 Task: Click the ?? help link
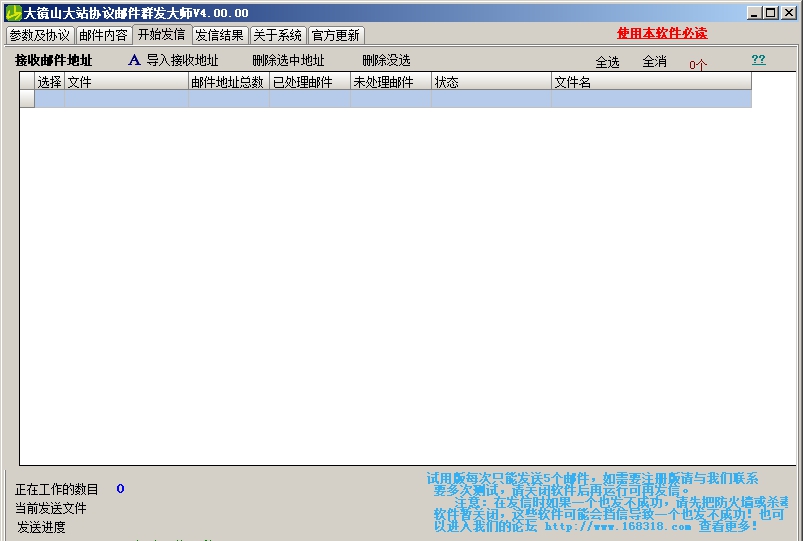[x=758, y=60]
